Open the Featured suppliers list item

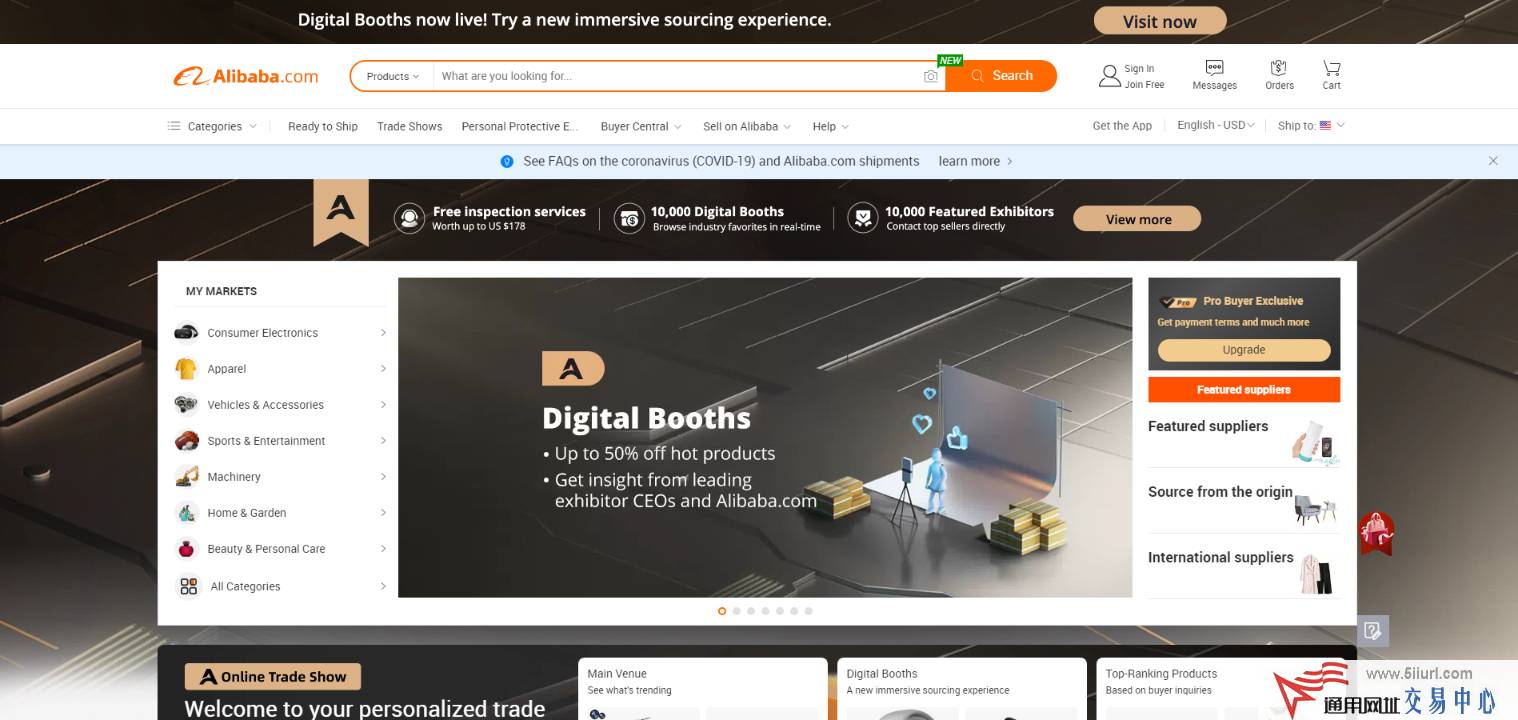(x=1244, y=435)
